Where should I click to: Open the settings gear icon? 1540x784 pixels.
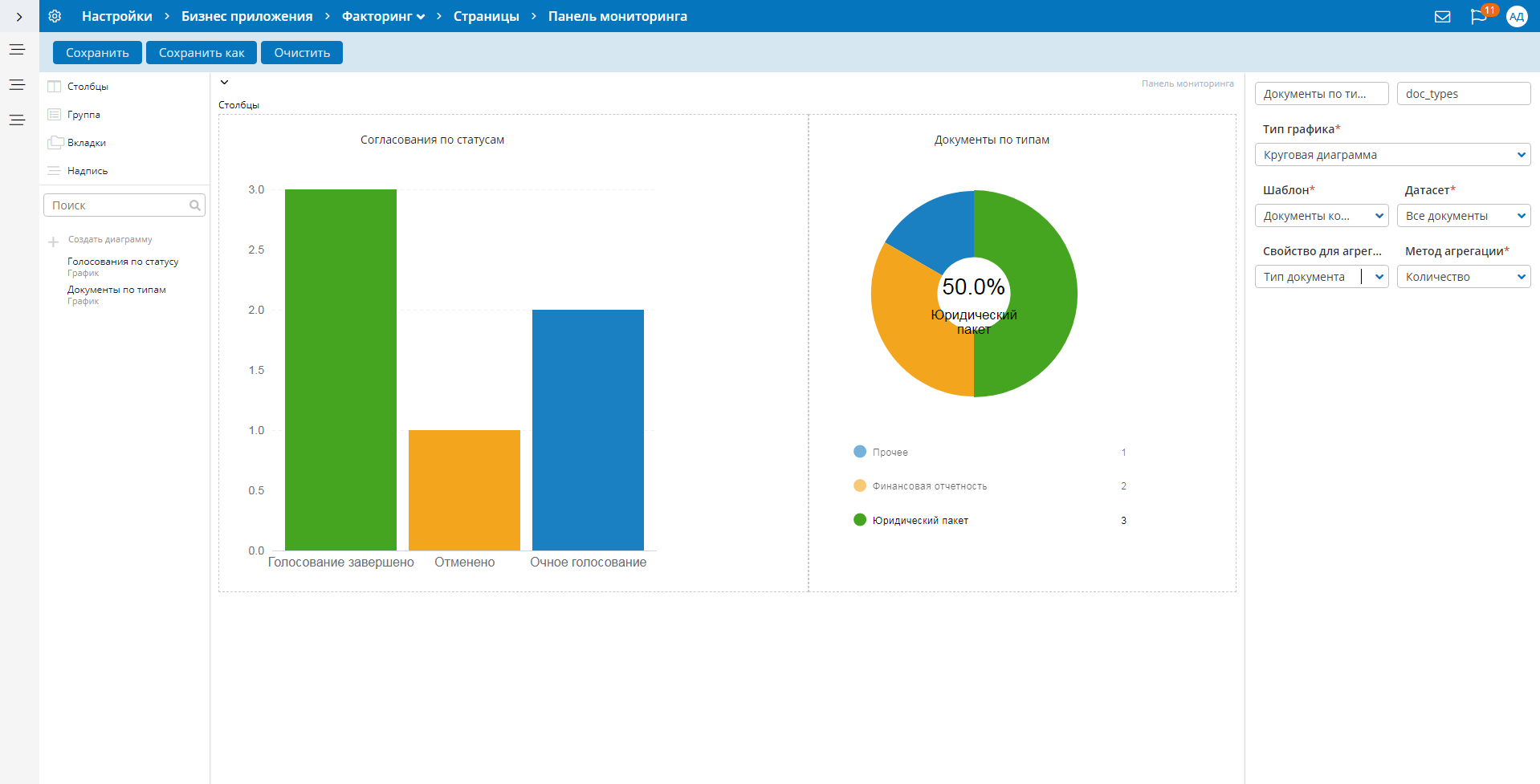(55, 16)
